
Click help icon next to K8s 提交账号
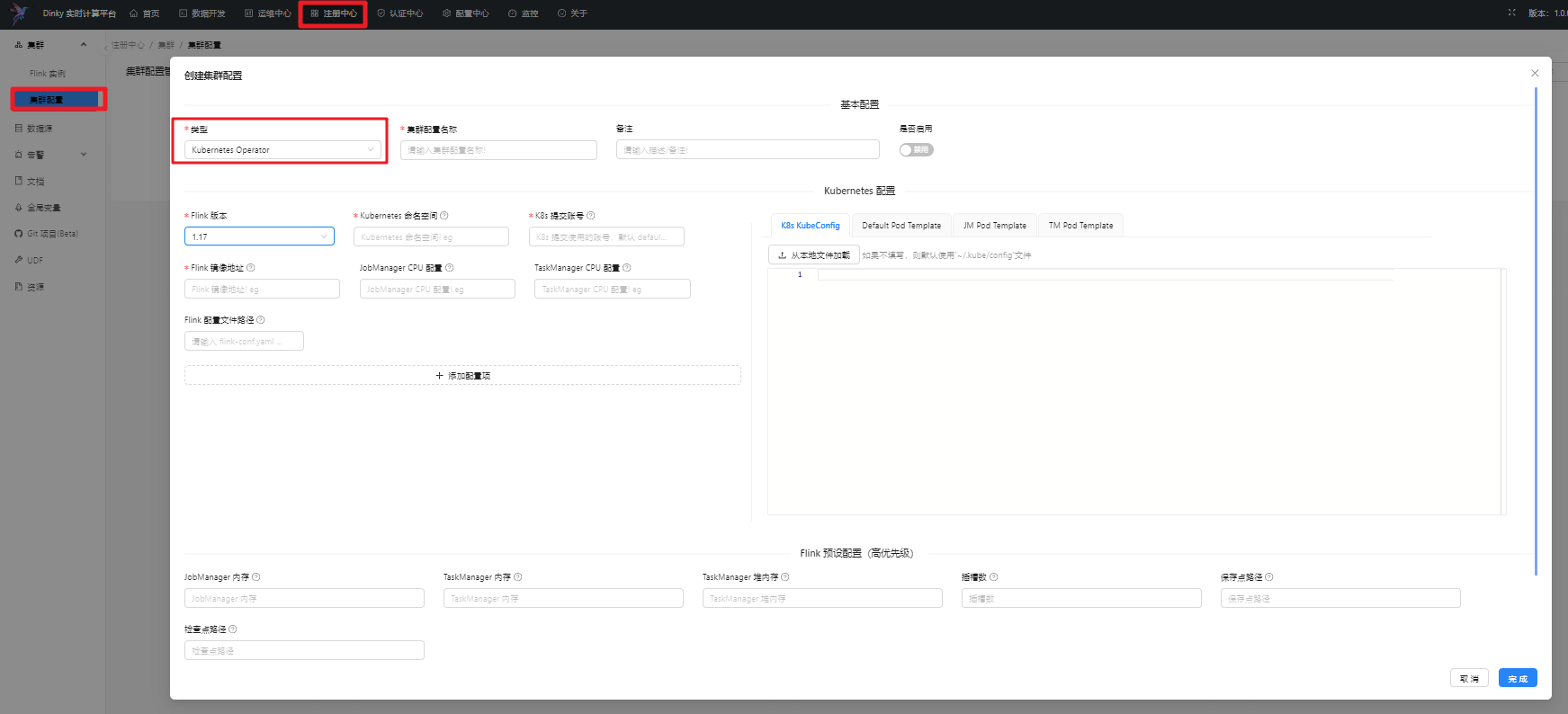coord(591,216)
